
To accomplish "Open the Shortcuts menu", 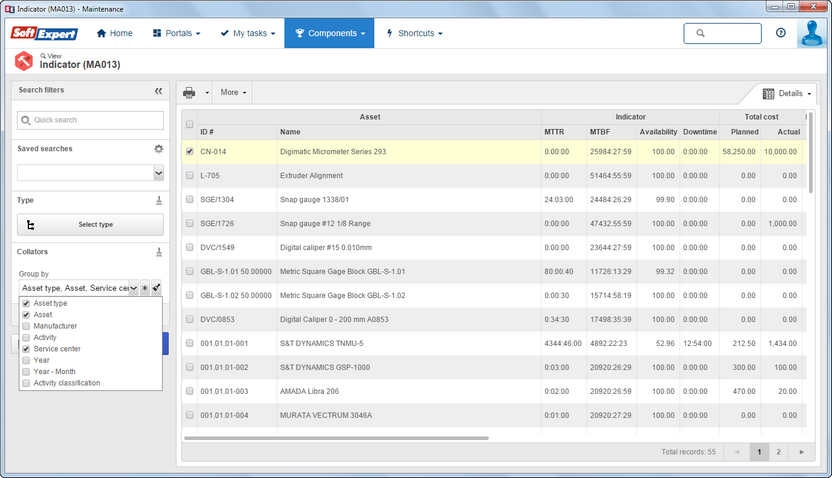I will pos(414,33).
